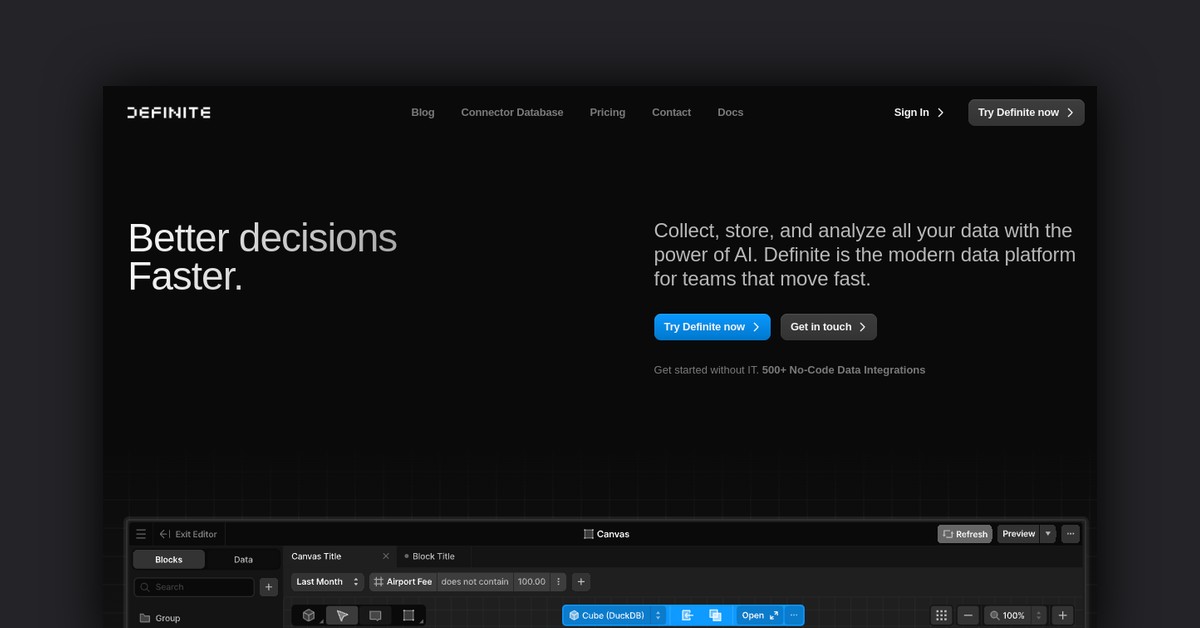
Task: Switch to the Block Title tab
Action: (x=432, y=556)
